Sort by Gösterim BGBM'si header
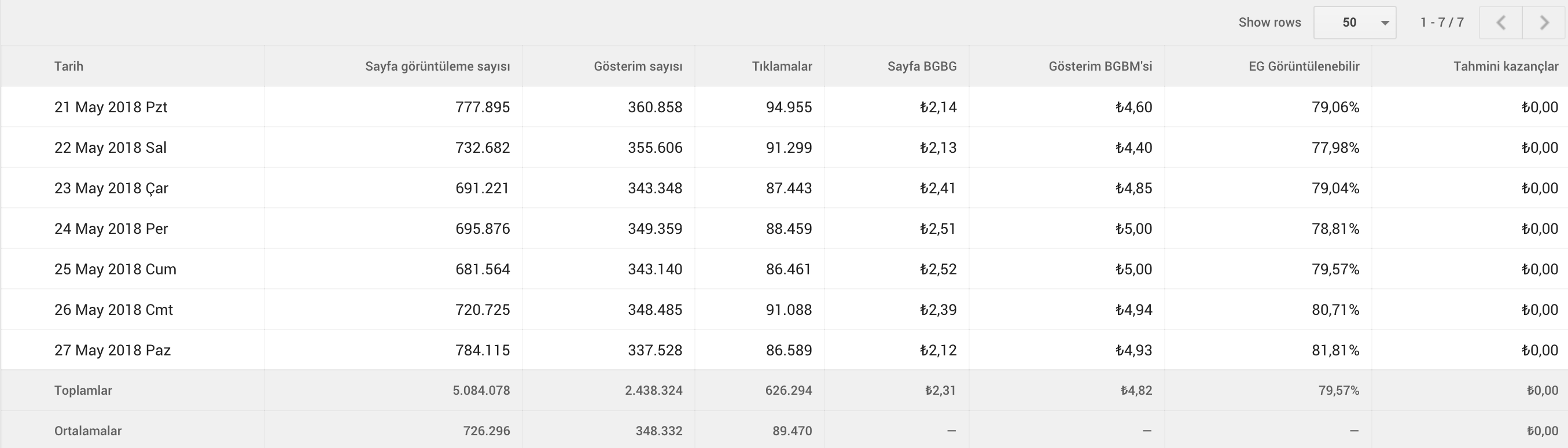Image resolution: width=1568 pixels, height=448 pixels. pyautogui.click(x=1100, y=67)
